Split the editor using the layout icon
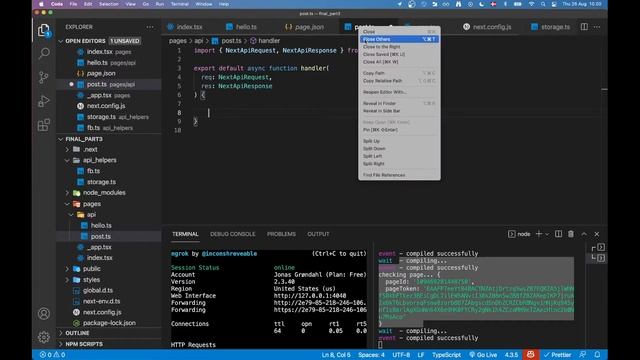Viewport: 640px width, 360px height. point(584,27)
